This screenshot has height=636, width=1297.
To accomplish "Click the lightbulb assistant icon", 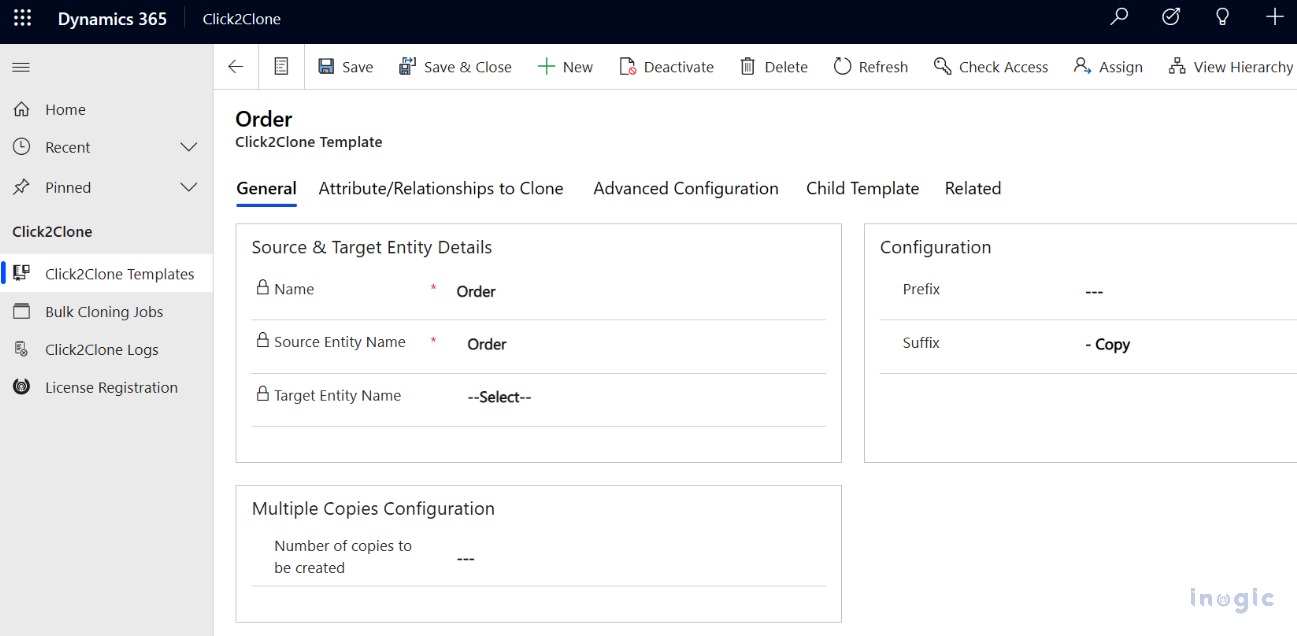I will point(1222,18).
